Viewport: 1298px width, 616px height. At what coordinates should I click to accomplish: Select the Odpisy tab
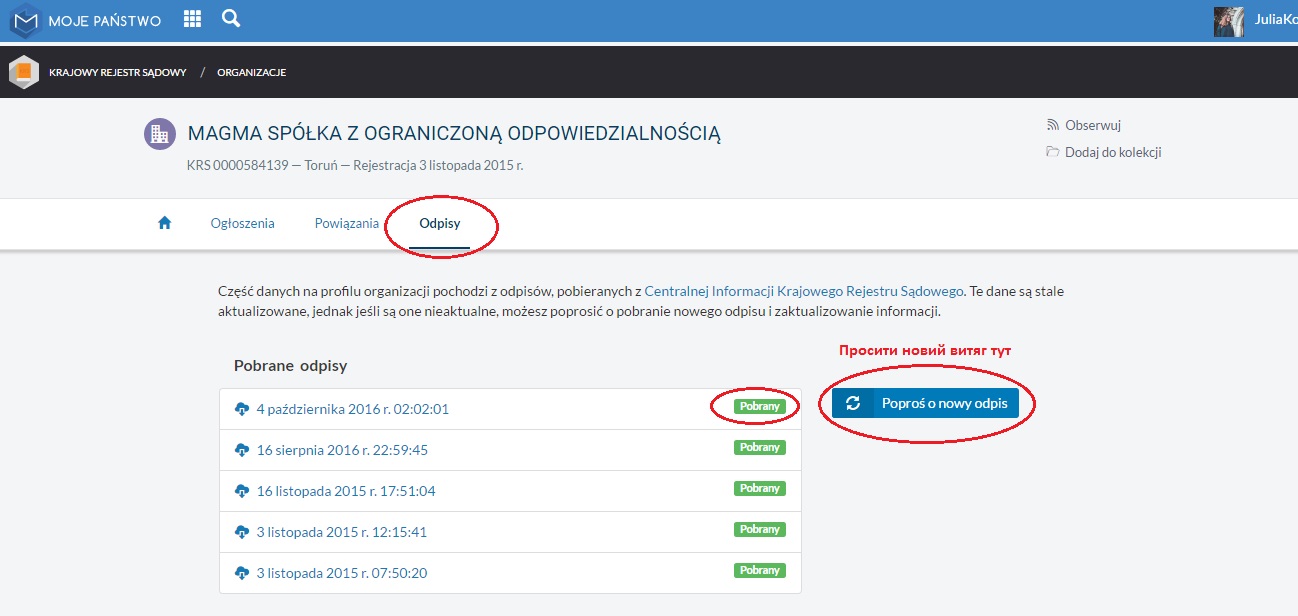(440, 223)
